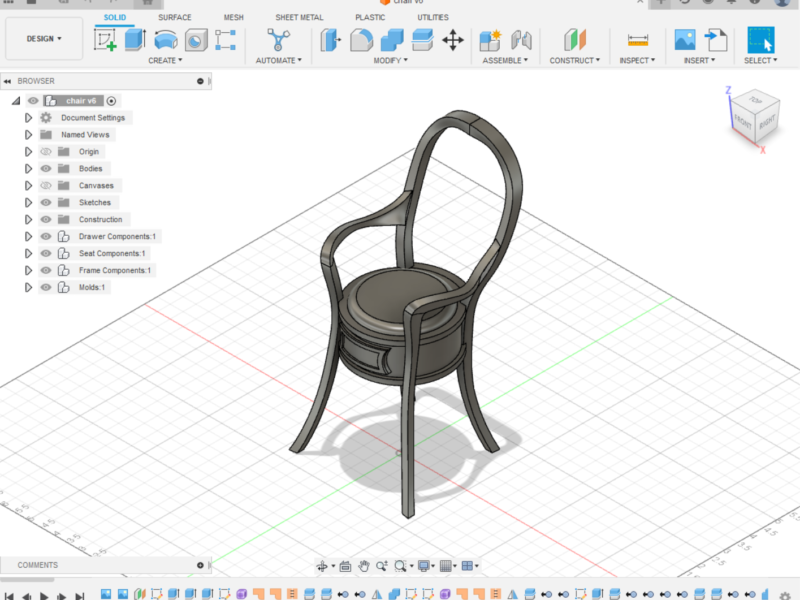Activate Zoom Fit in the navigation bar
The image size is (800, 600).
399,566
